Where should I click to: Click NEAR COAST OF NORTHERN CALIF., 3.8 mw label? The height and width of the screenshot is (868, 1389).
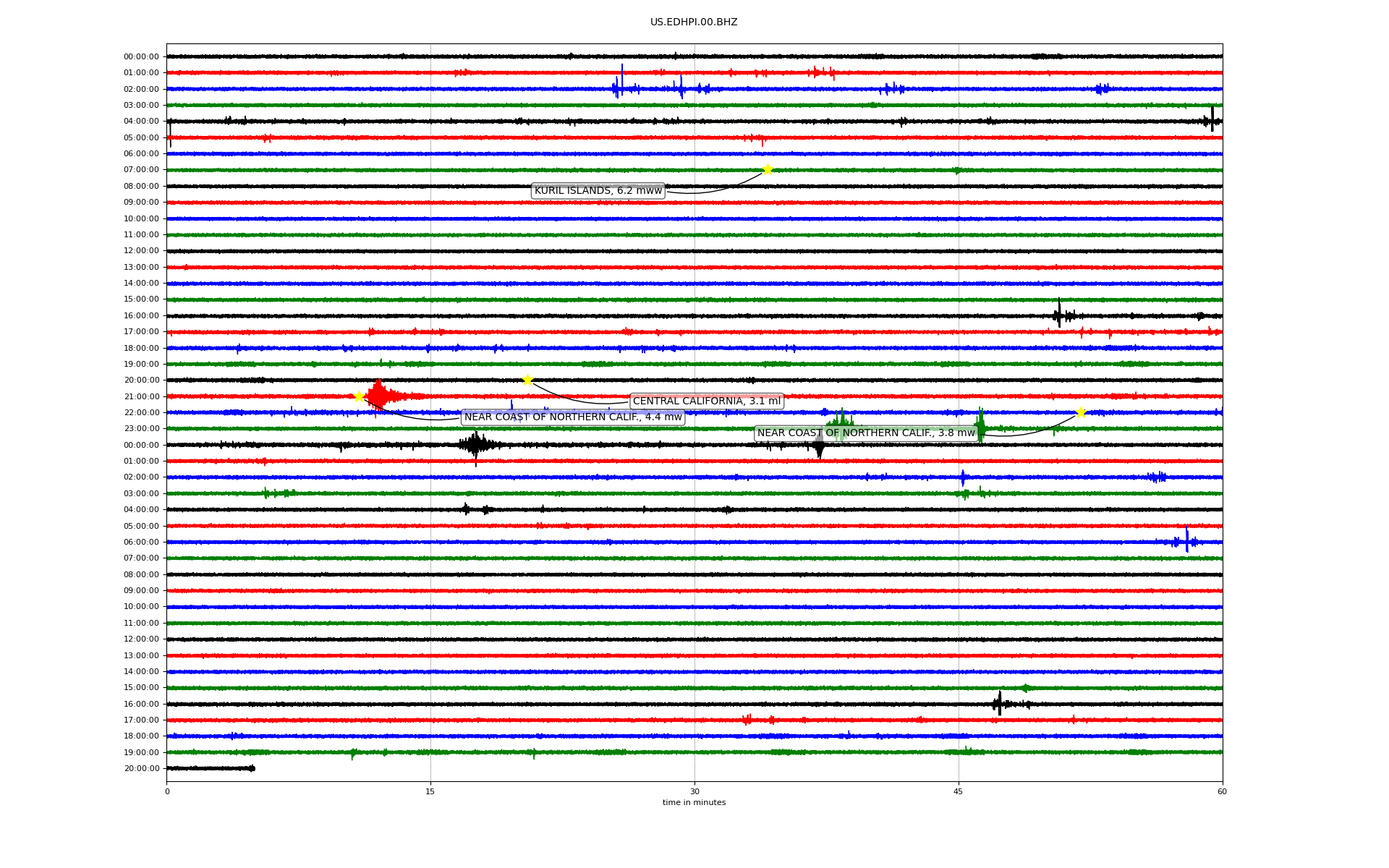click(x=866, y=433)
